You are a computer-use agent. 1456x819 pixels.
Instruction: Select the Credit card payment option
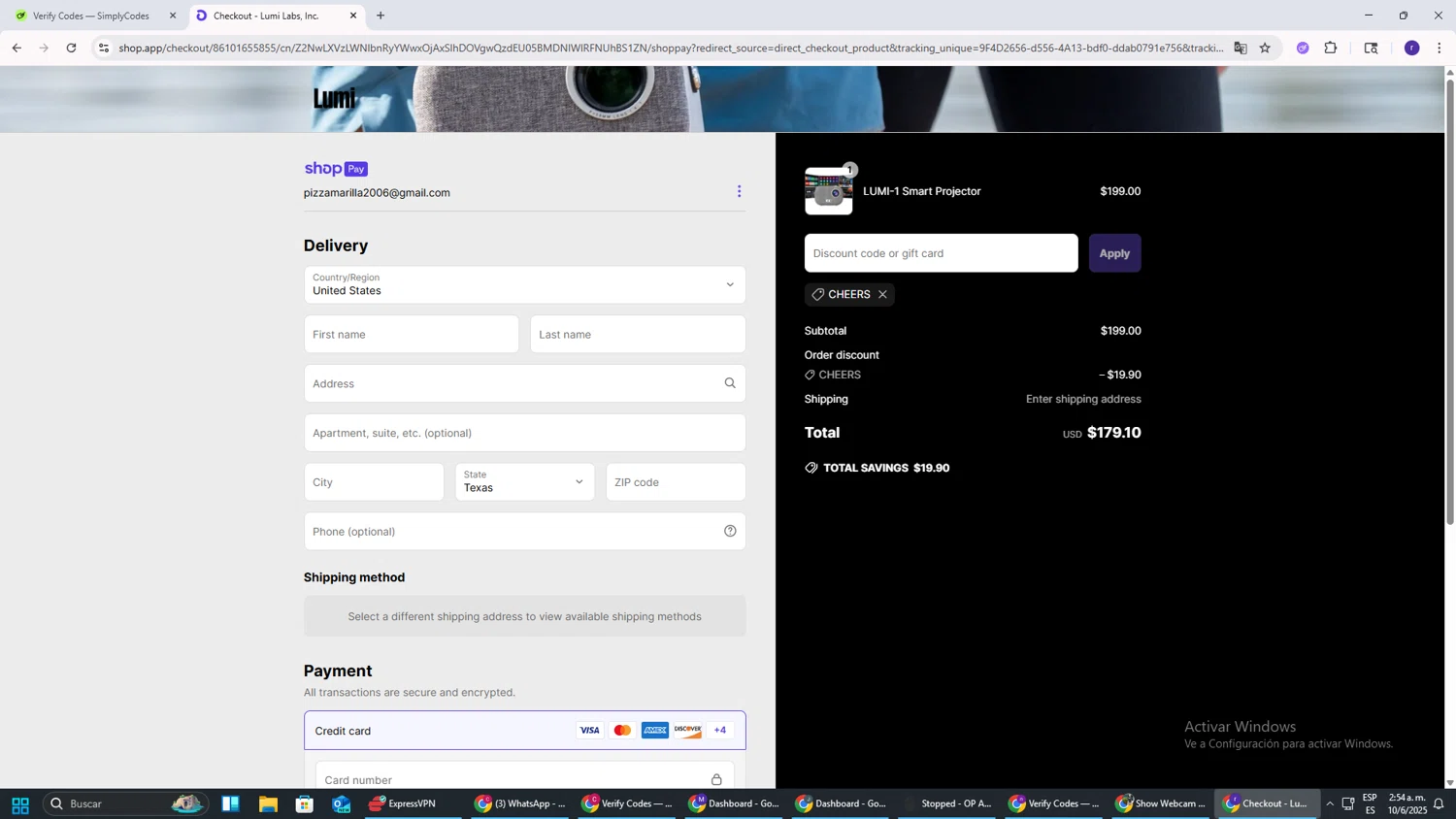coord(525,731)
